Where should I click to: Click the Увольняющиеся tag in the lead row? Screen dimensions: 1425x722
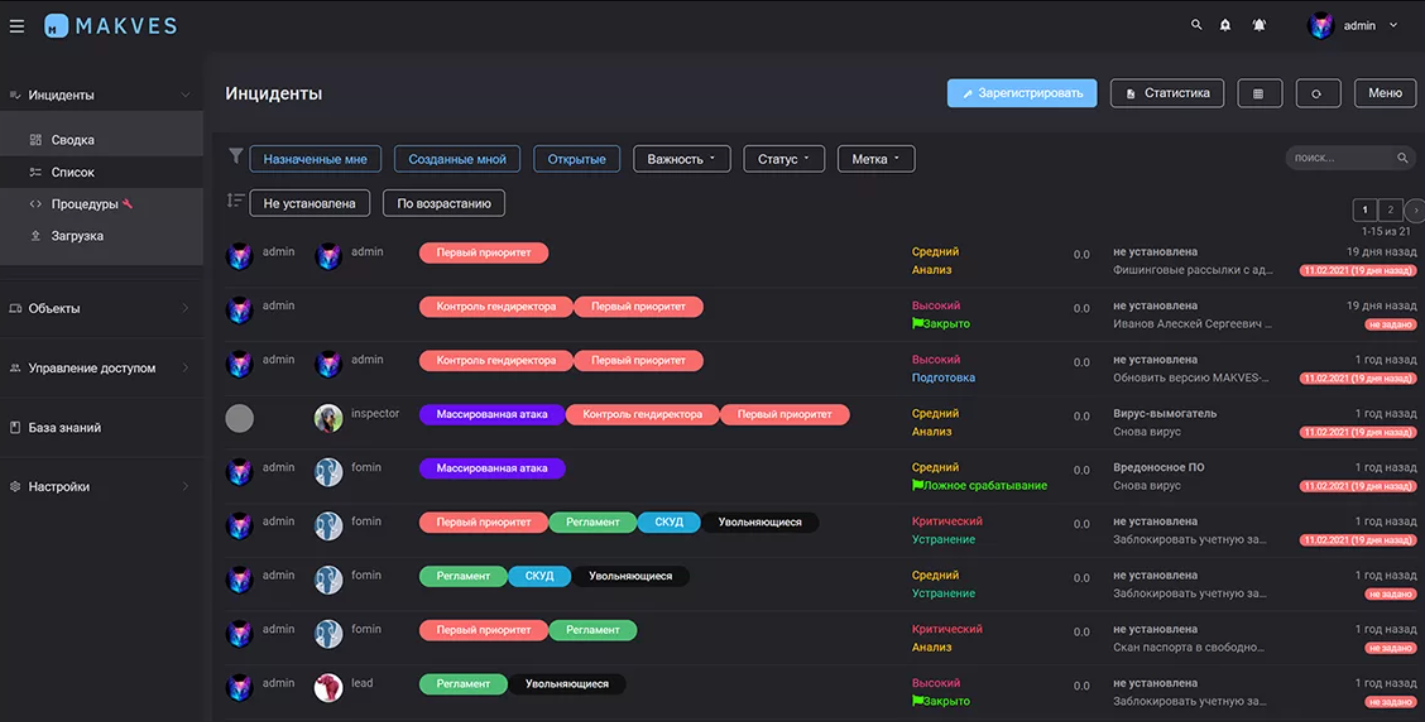click(567, 684)
